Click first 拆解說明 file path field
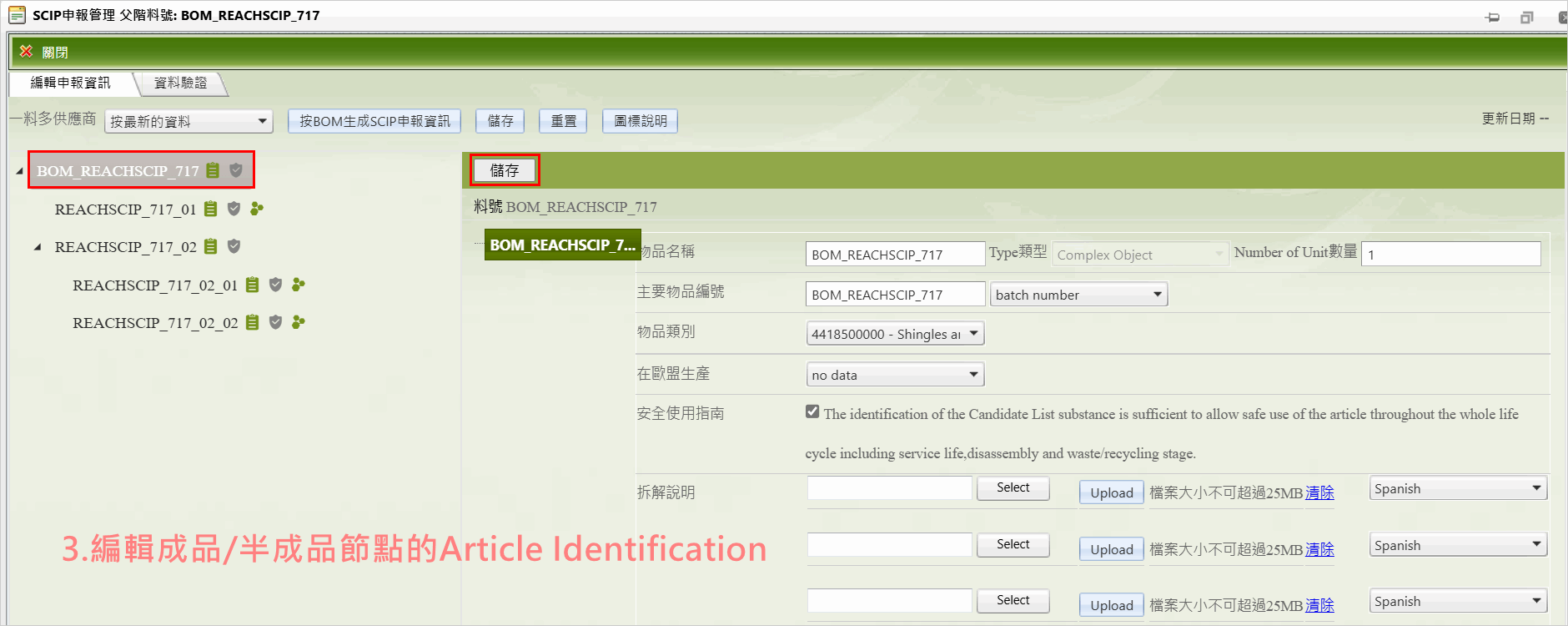This screenshot has height=626, width=1568. click(890, 487)
